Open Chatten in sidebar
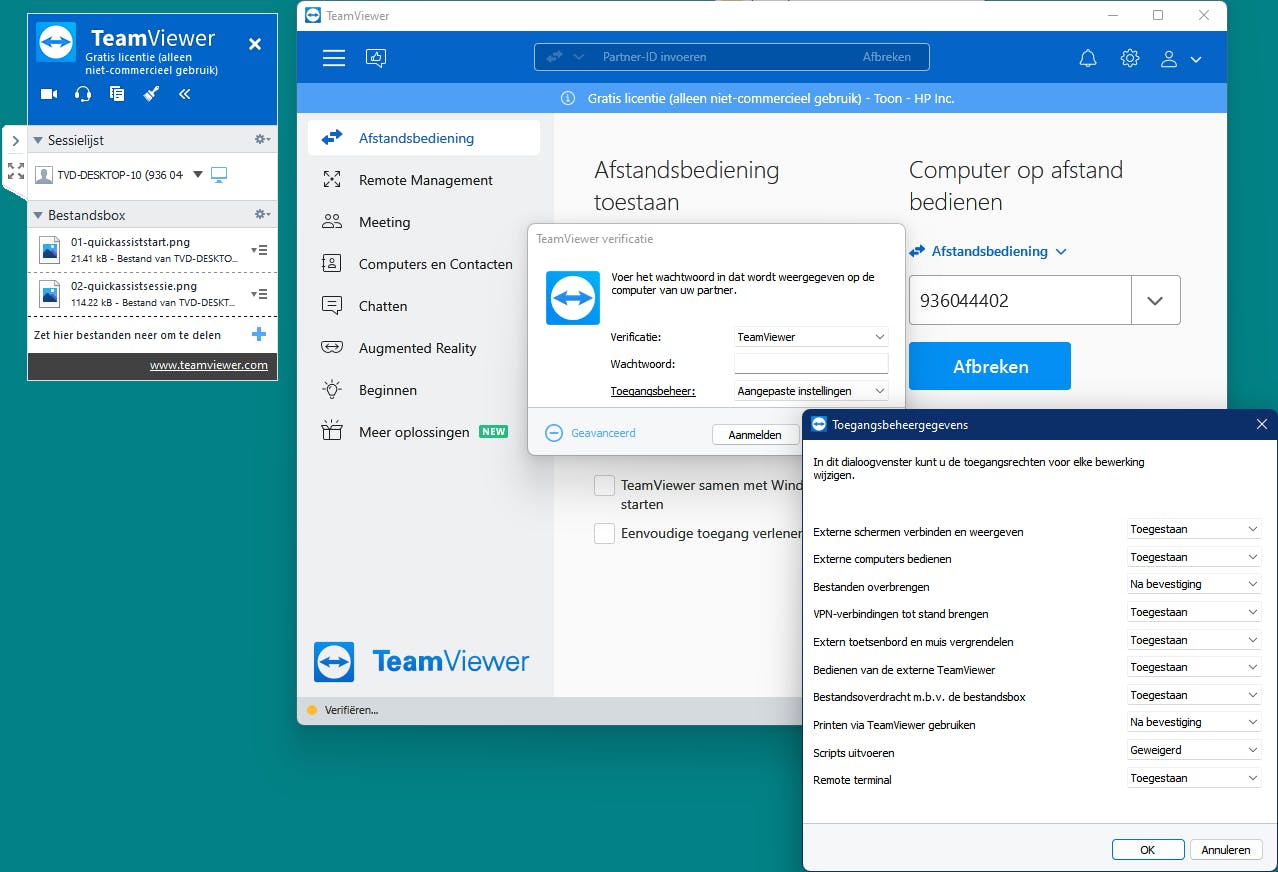The height and width of the screenshot is (872, 1278). 424,306
